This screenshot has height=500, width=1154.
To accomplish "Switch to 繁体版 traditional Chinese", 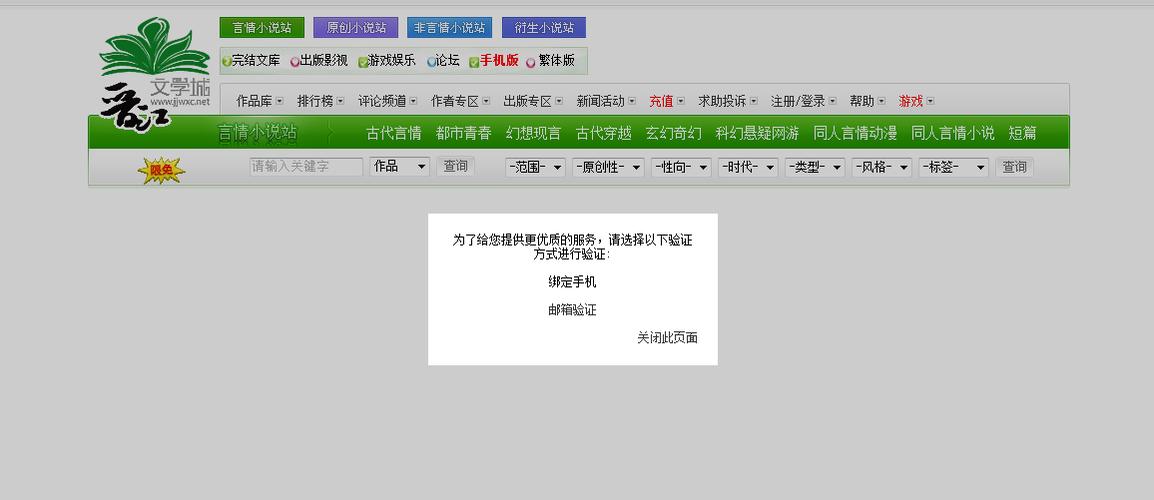I will [x=556, y=61].
